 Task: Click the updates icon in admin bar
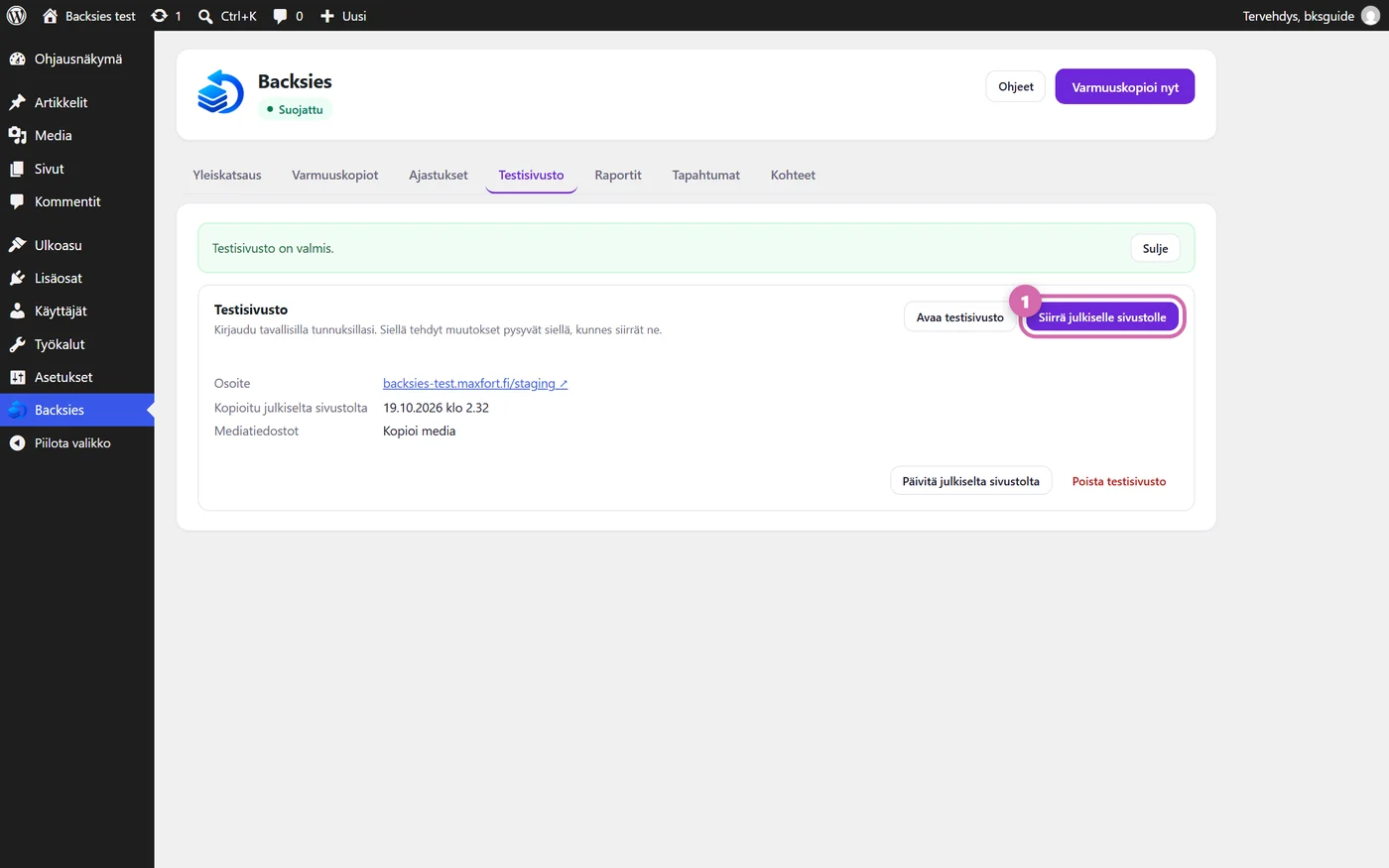pyautogui.click(x=159, y=16)
